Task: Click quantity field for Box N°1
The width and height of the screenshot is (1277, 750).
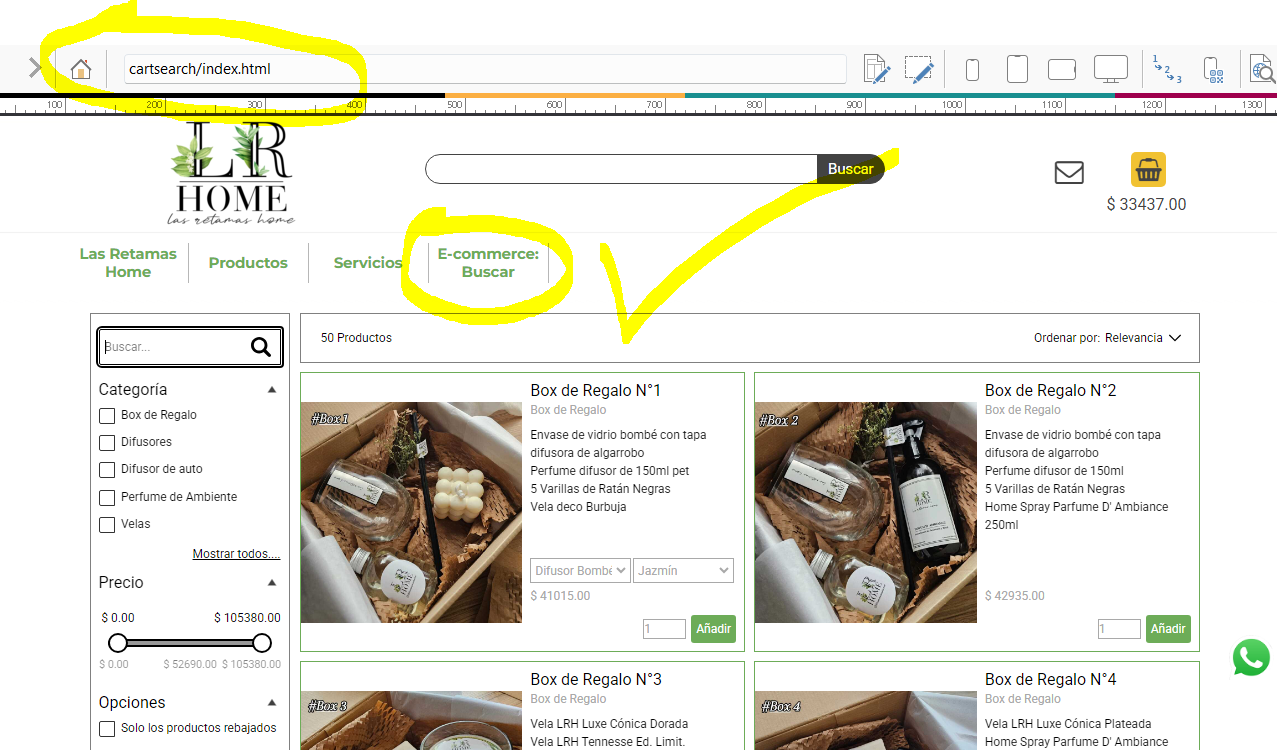Action: [664, 629]
